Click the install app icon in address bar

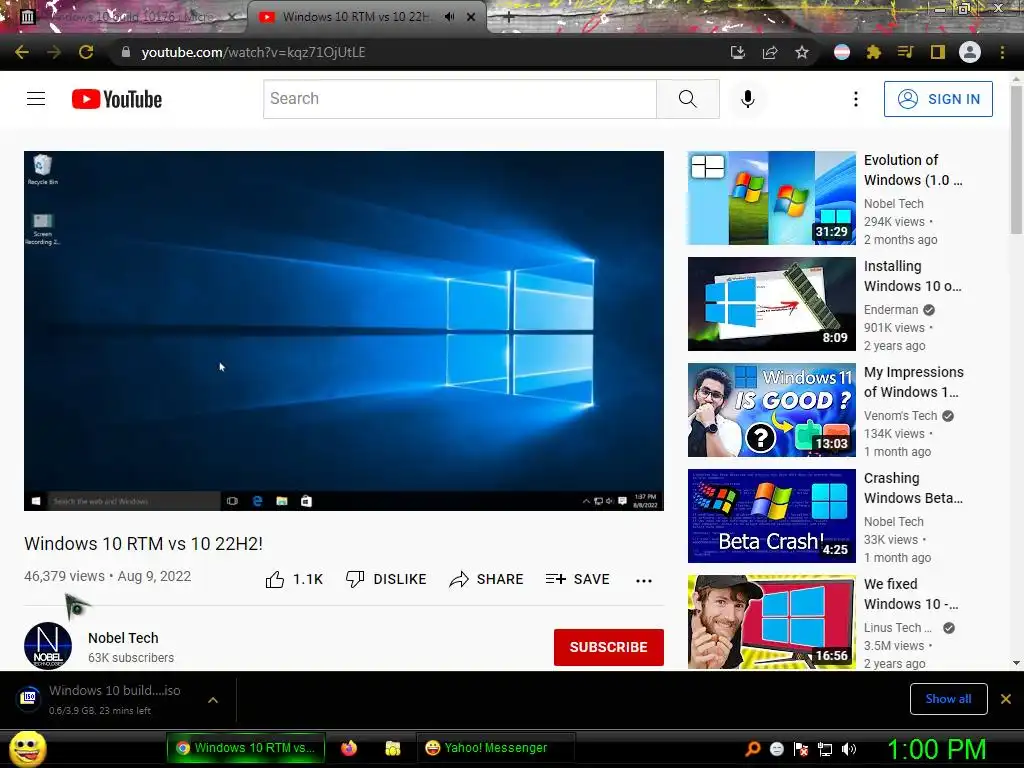click(737, 52)
